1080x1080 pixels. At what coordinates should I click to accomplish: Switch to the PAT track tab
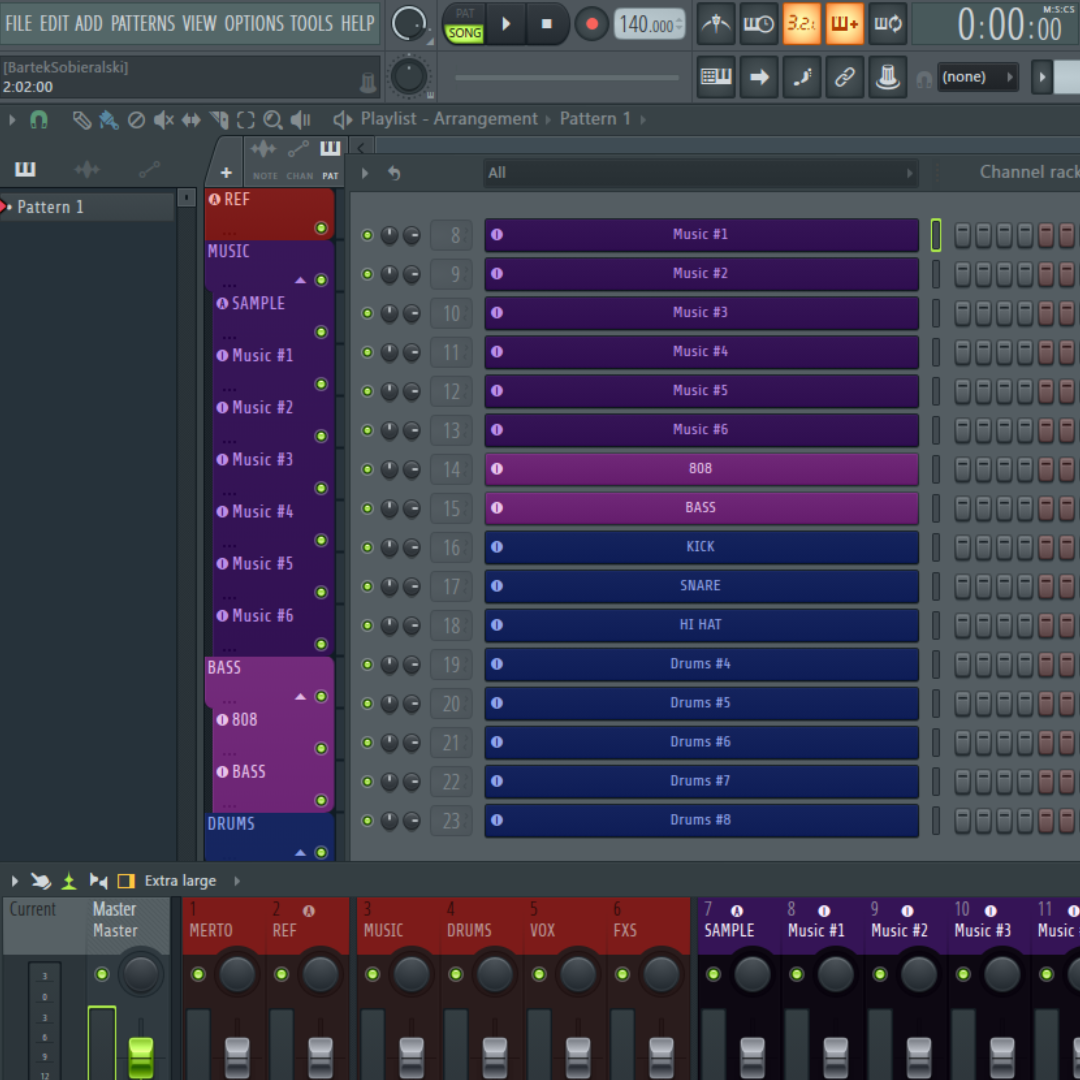[331, 160]
